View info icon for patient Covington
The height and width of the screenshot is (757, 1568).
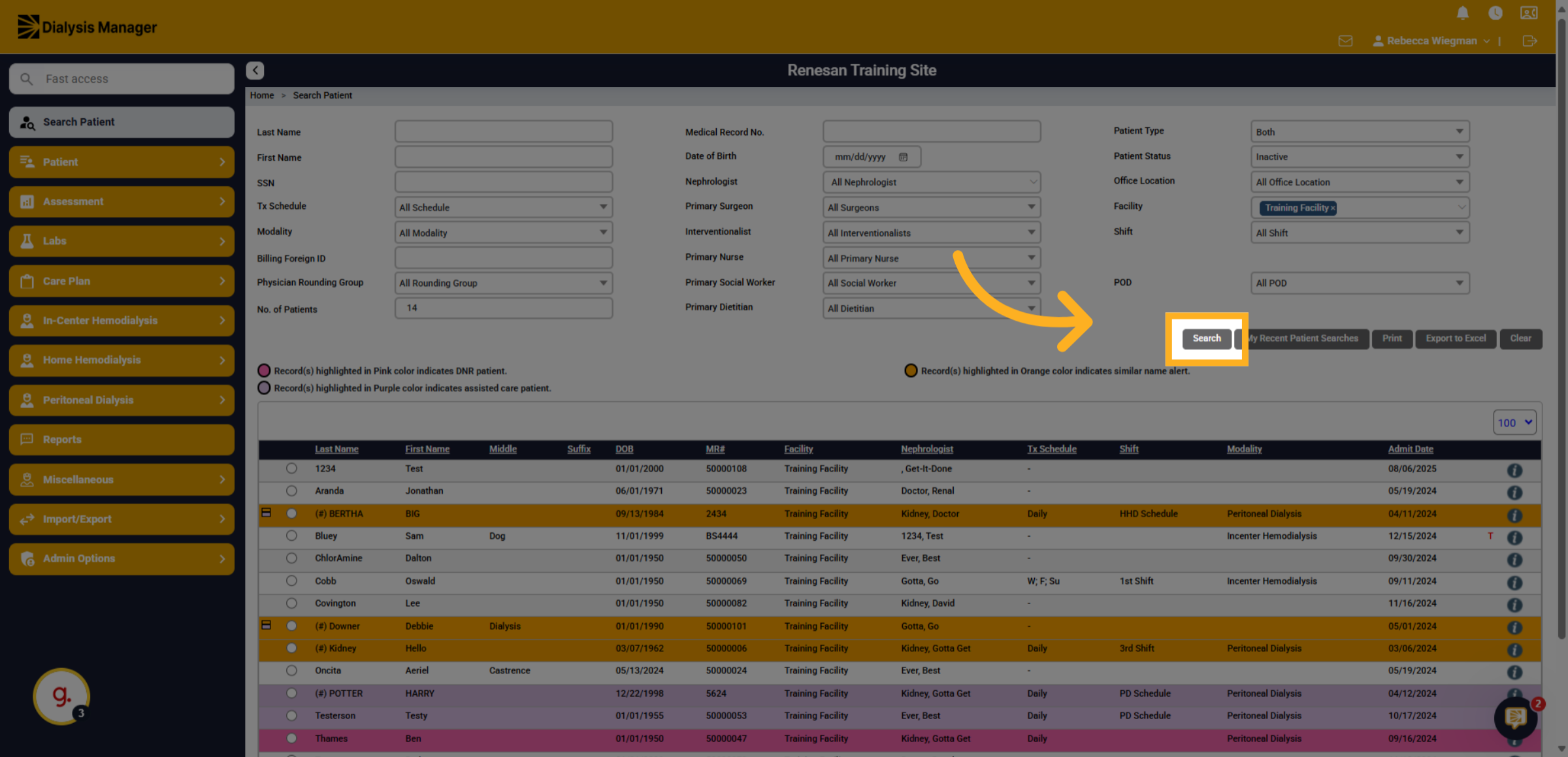[1514, 605]
